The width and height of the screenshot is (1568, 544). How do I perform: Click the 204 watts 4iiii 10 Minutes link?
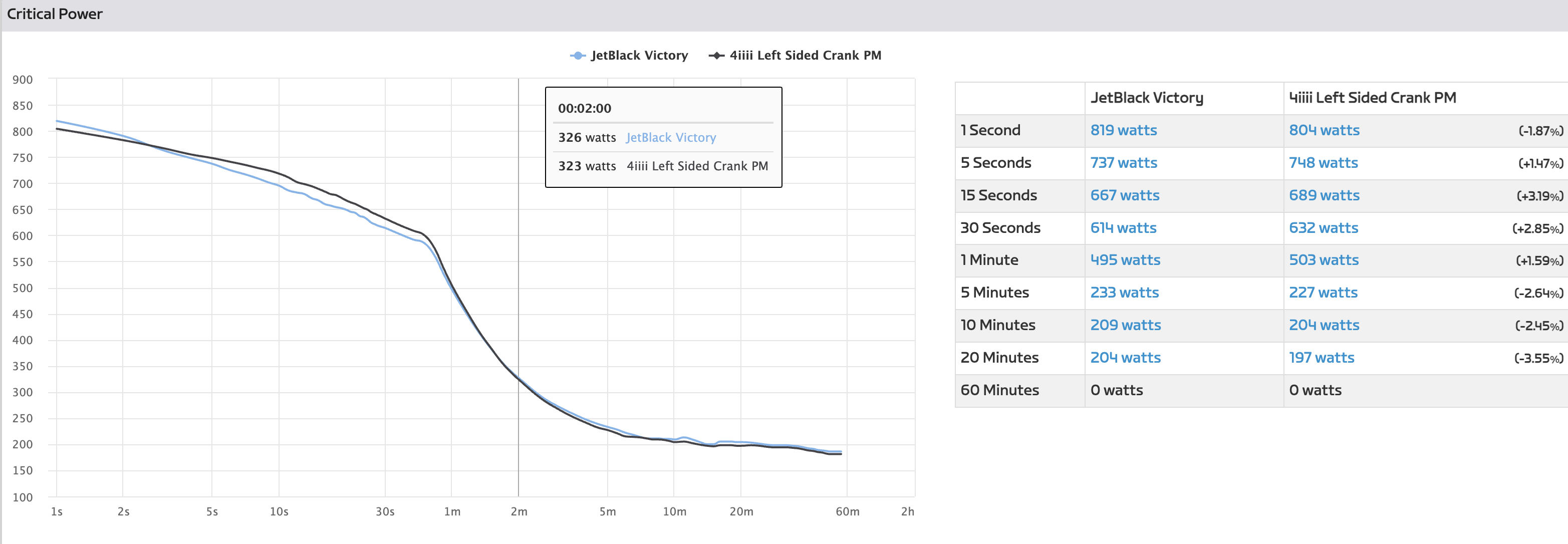click(x=1324, y=325)
